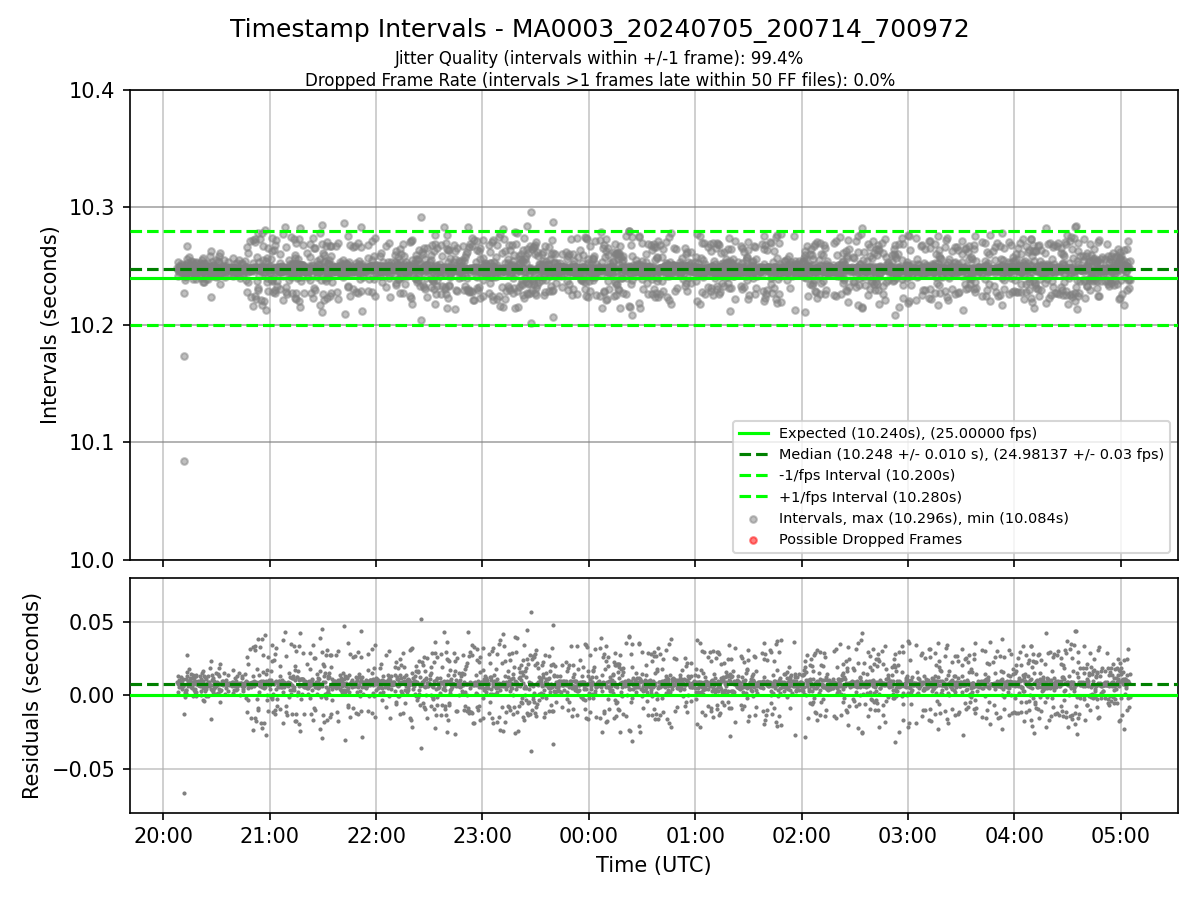Click the 10.1 tick label on interval axis

(94, 443)
